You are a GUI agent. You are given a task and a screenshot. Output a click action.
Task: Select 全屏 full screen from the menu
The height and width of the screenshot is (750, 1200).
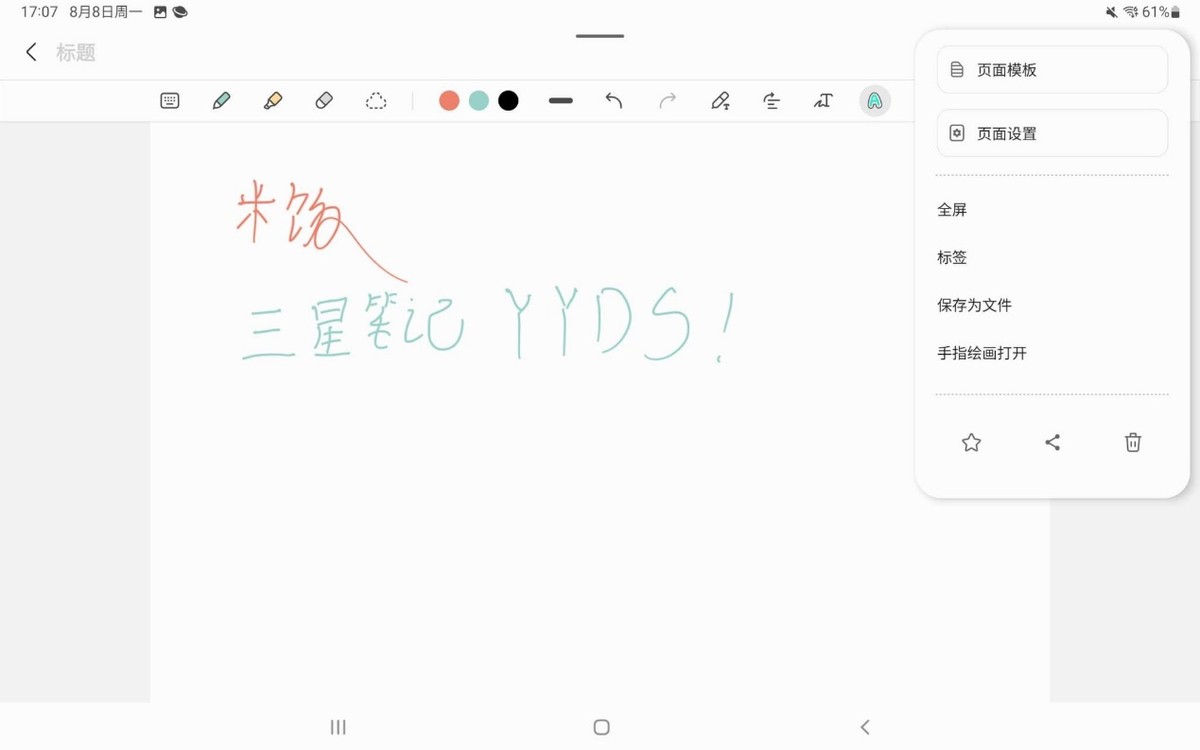(952, 209)
